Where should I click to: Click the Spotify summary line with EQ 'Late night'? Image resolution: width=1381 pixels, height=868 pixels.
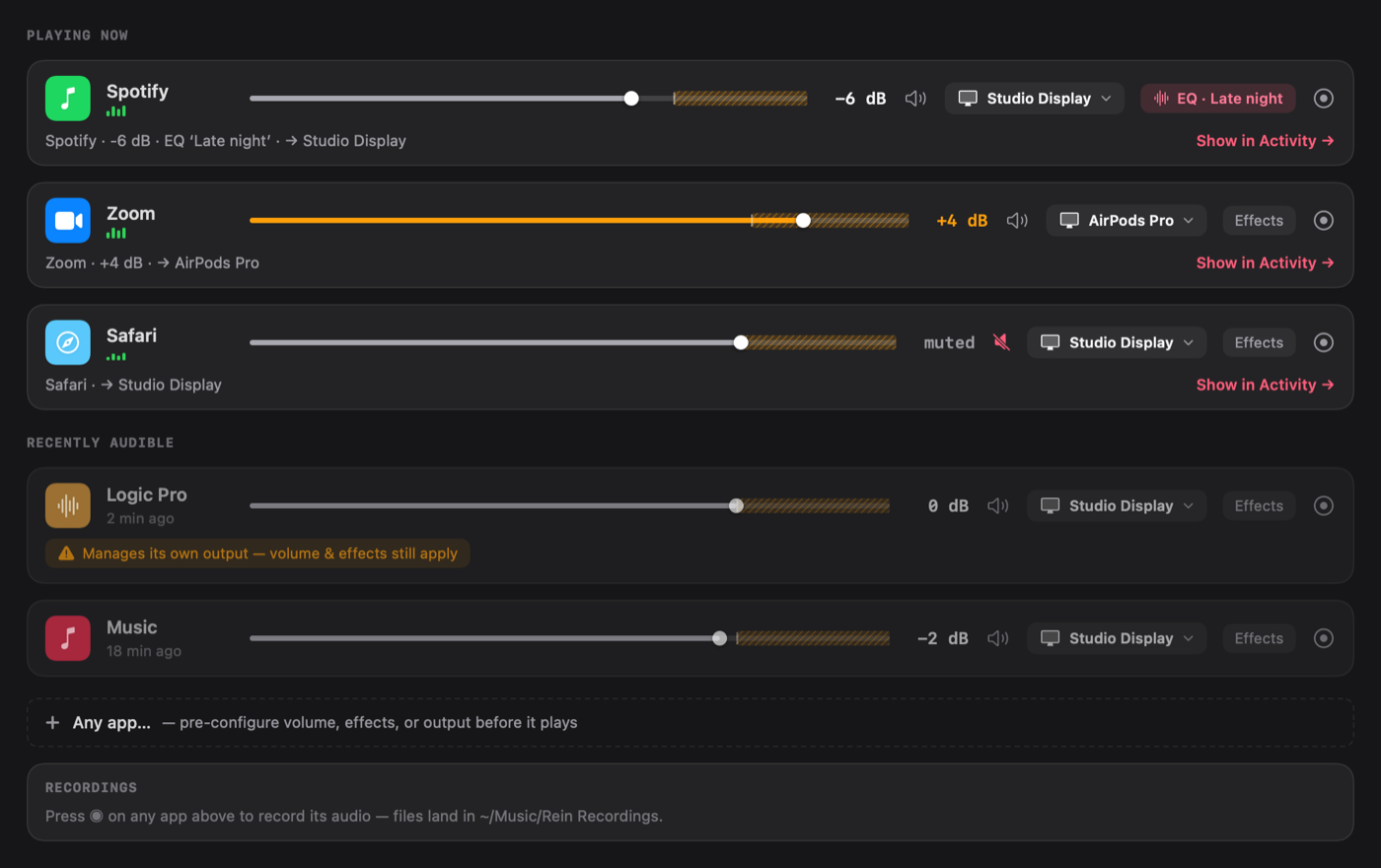[x=226, y=141]
